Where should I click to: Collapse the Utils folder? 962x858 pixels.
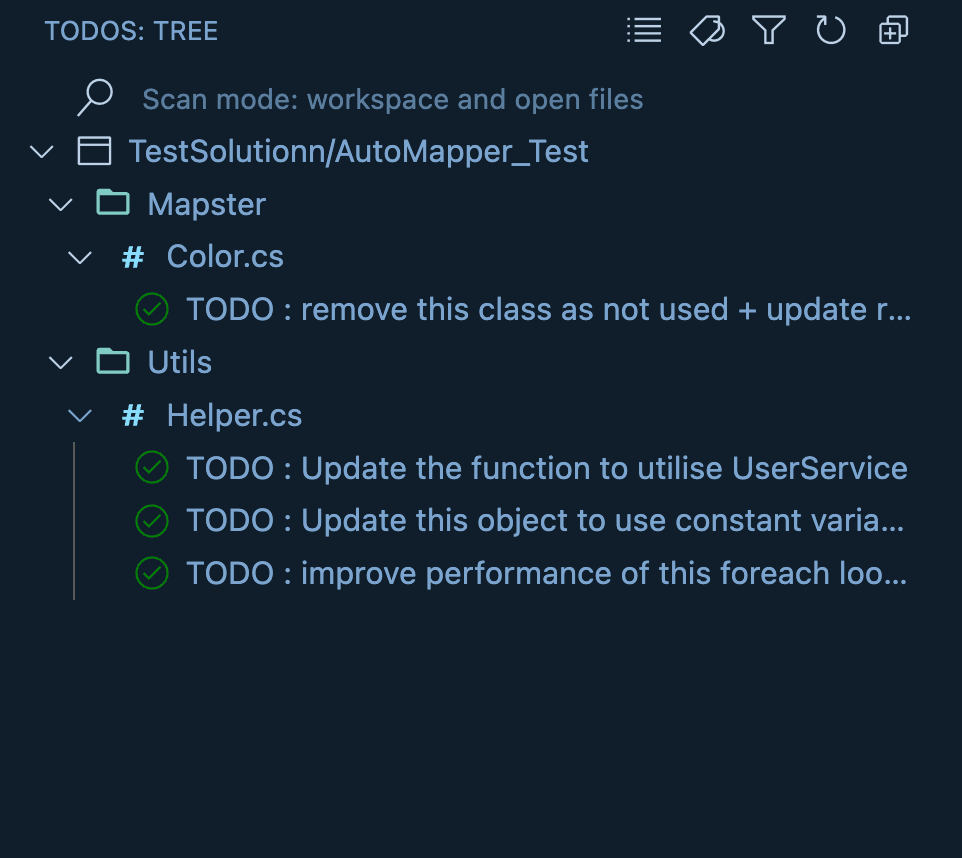pos(60,361)
